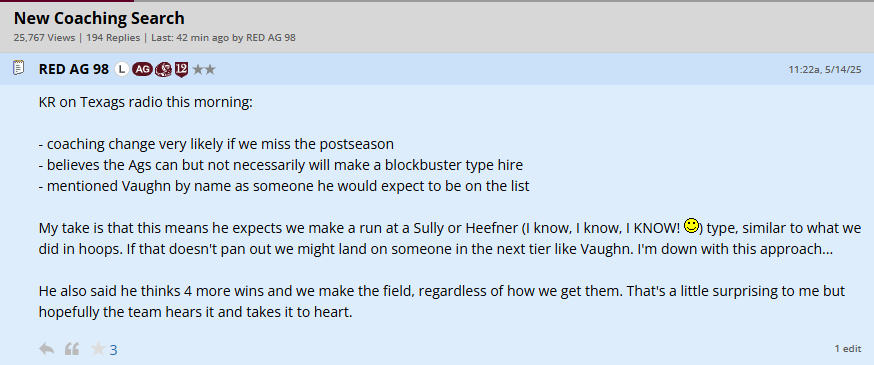Click the post document icon beside the username

[18, 69]
